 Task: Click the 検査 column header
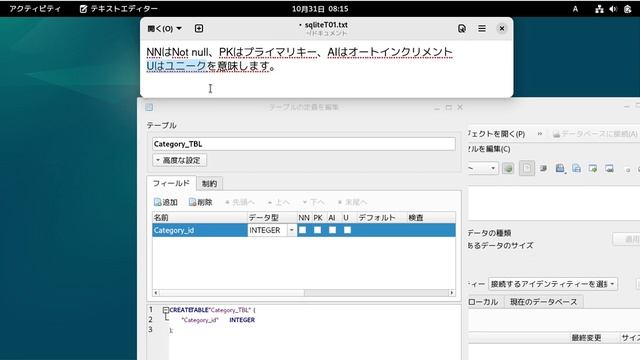pos(431,218)
